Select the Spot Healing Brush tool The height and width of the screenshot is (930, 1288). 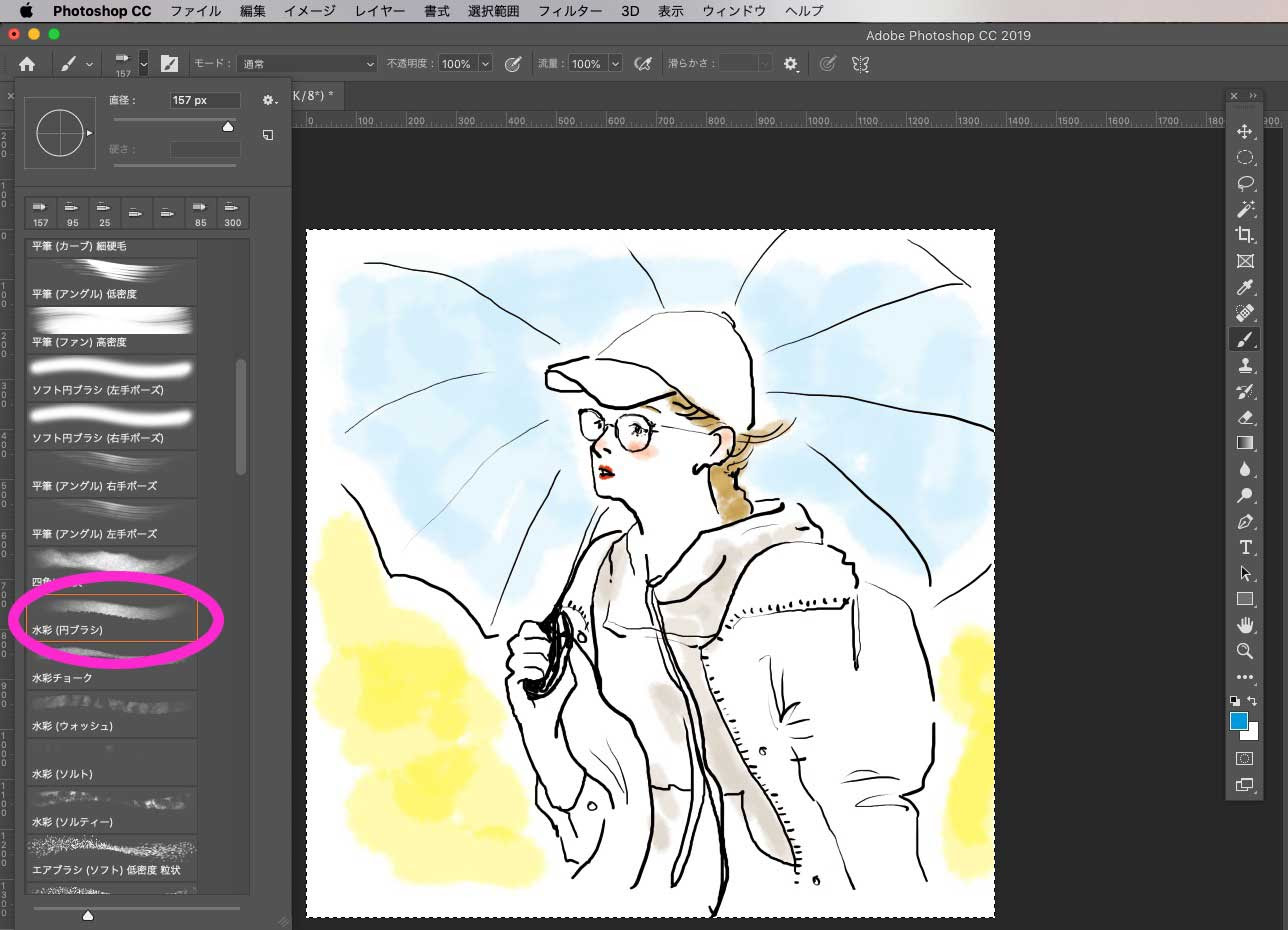coord(1245,314)
